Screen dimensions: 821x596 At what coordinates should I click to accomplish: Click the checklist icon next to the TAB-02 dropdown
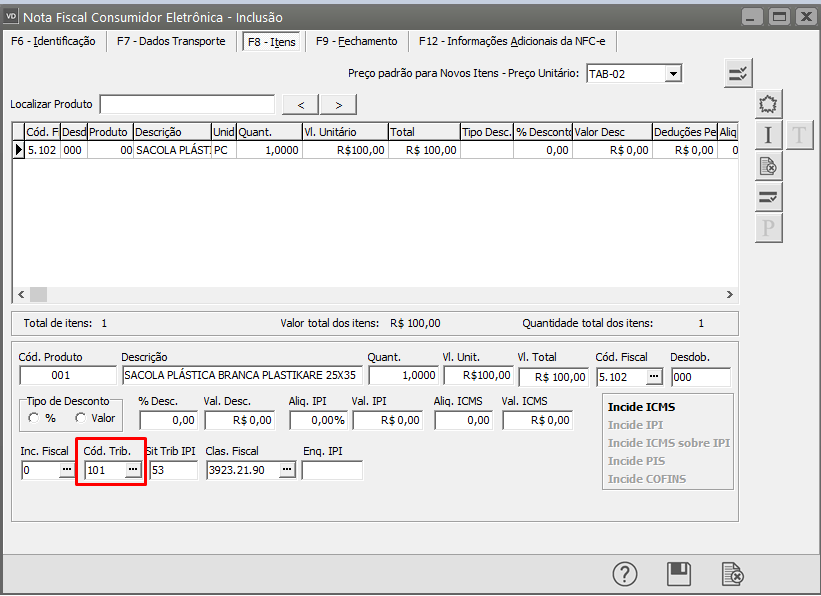click(738, 73)
